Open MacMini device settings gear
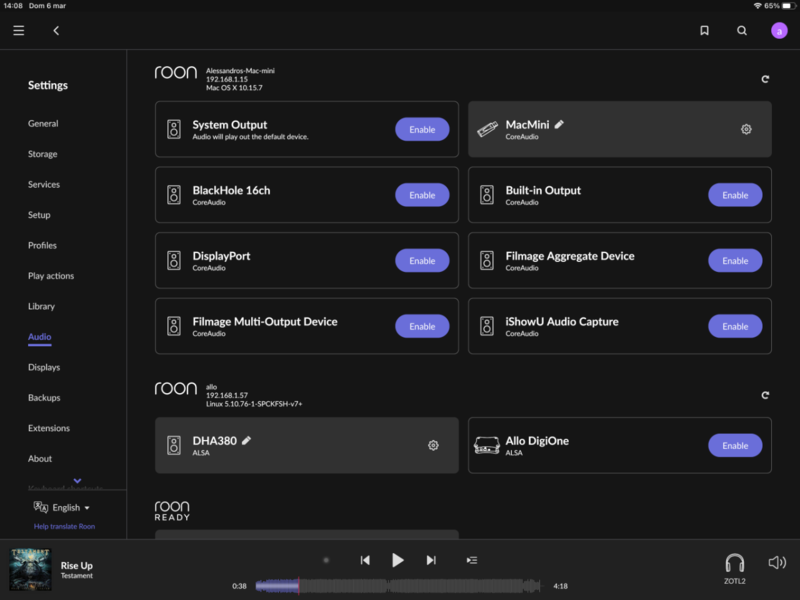Screen dimensions: 800x600 (746, 129)
